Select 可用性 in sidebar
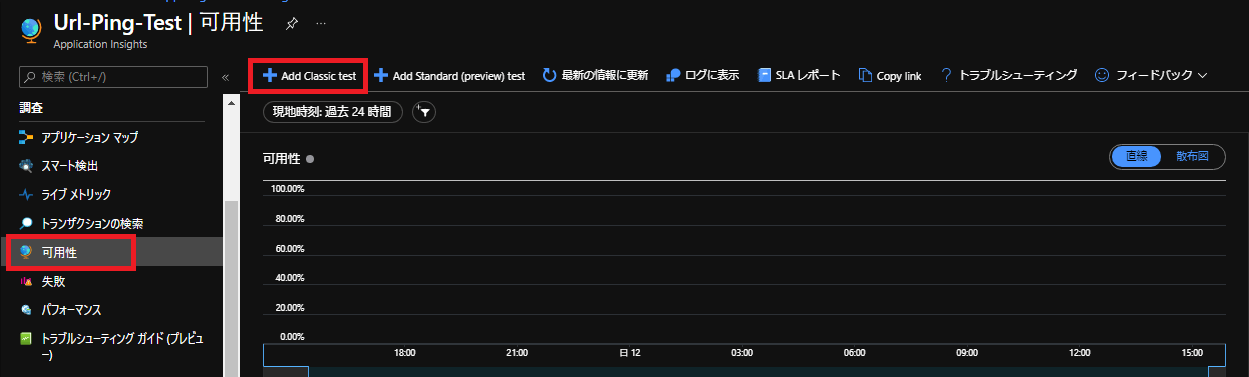Viewport: 1249px width, 377px height. [x=111, y=253]
